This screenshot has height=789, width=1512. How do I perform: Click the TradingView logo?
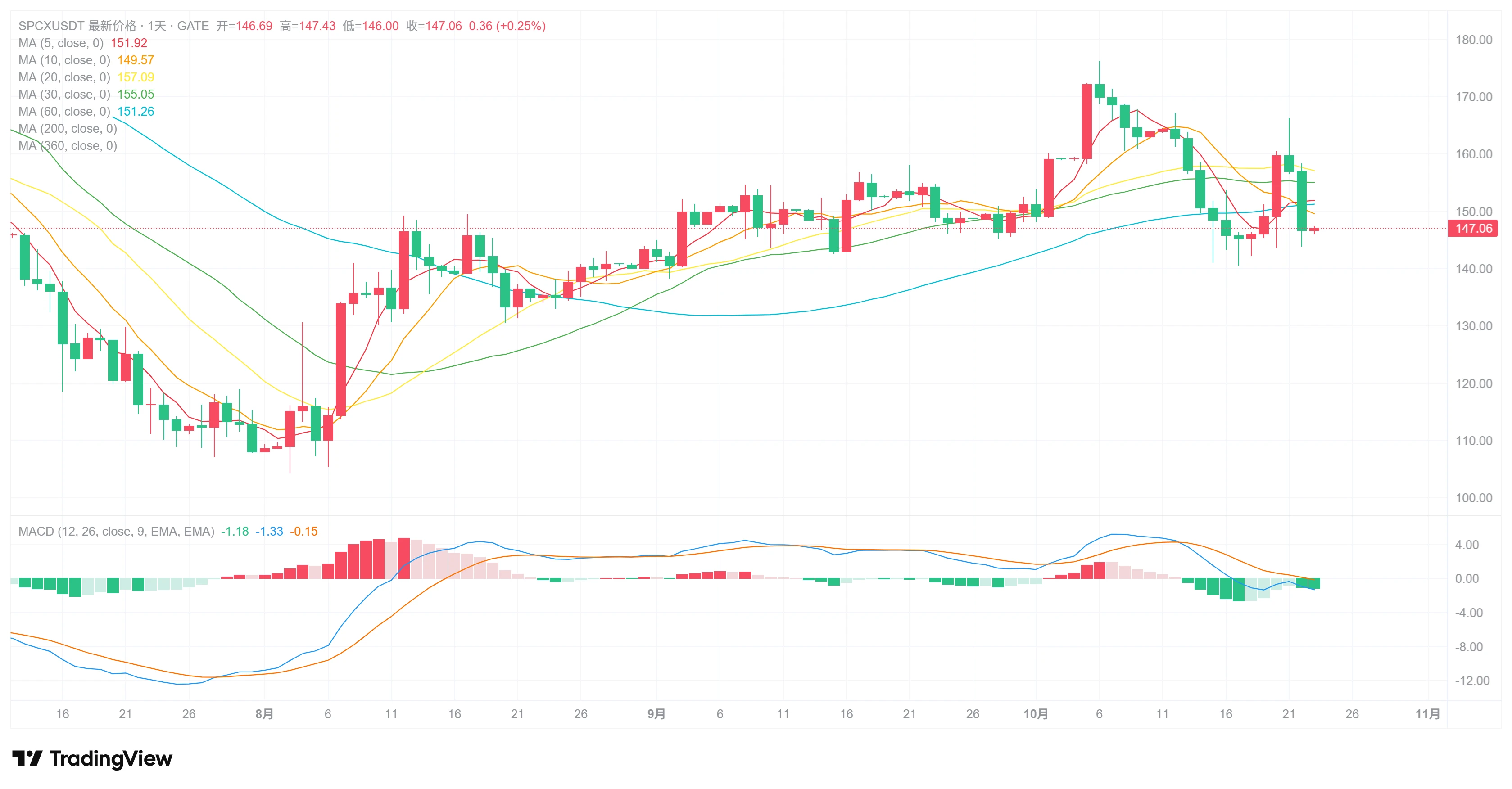(x=92, y=758)
